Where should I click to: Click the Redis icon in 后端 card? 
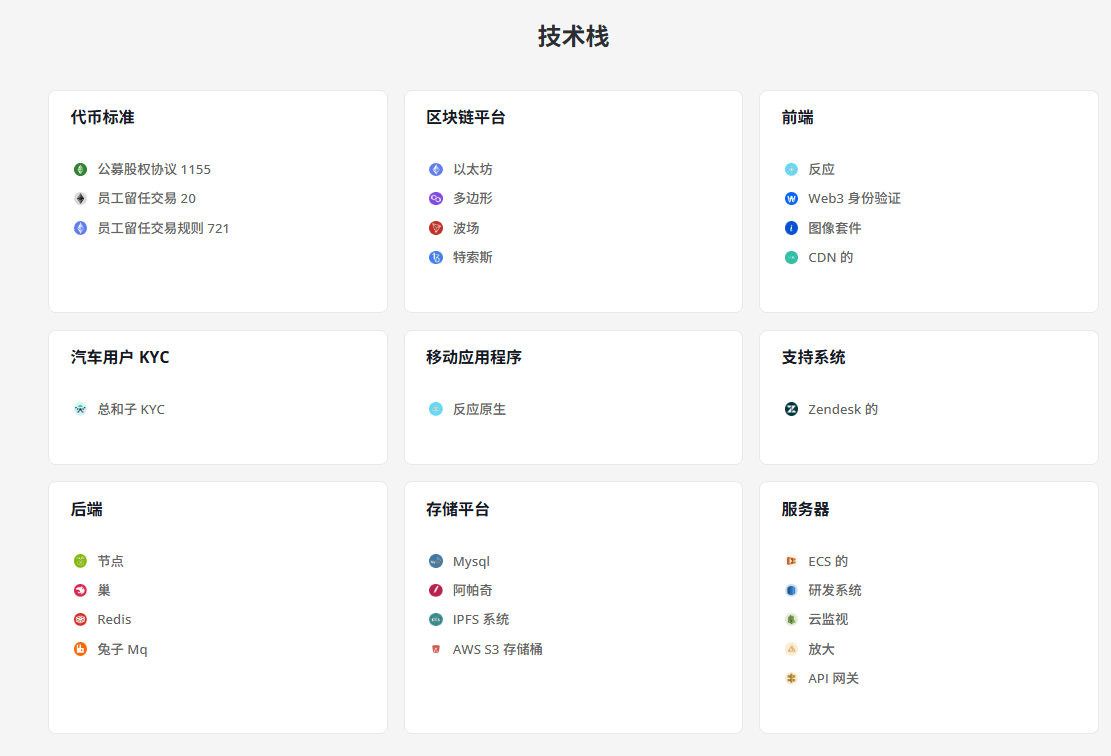80,620
